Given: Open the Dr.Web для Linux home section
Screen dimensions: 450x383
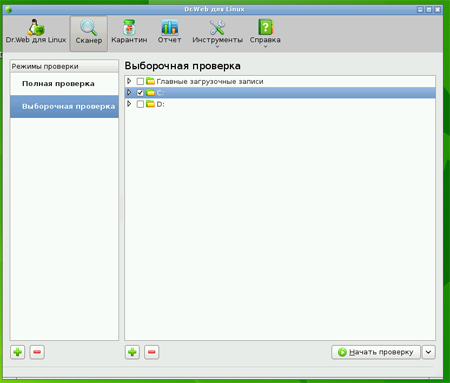Looking at the screenshot, I should 36,32.
